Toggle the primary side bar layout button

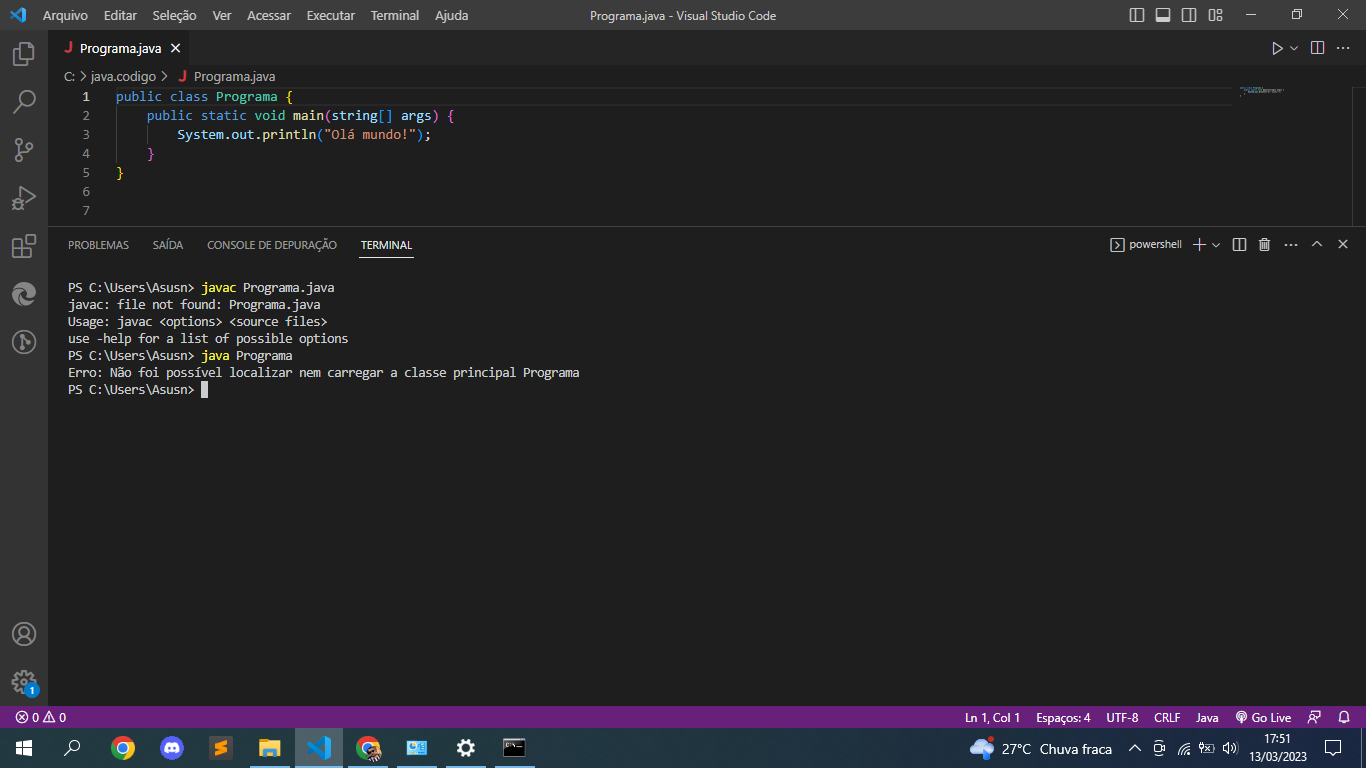point(1137,15)
